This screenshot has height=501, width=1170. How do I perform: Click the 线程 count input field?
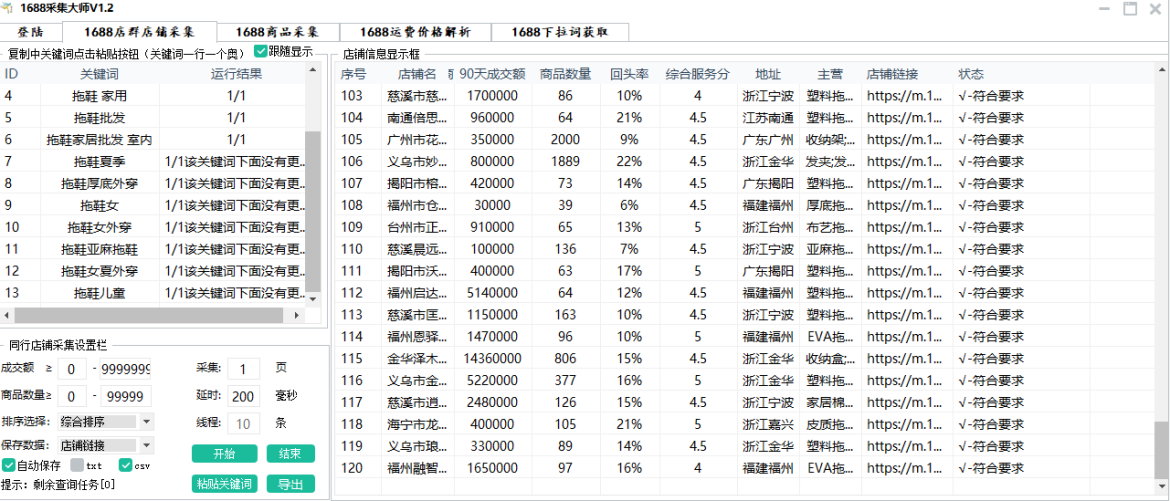244,423
